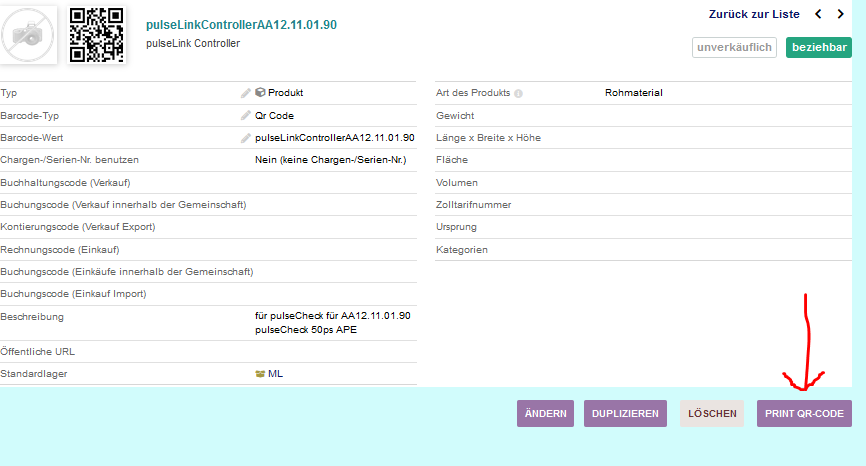Click the Volumen label
Image resolution: width=866 pixels, height=466 pixels.
457,183
